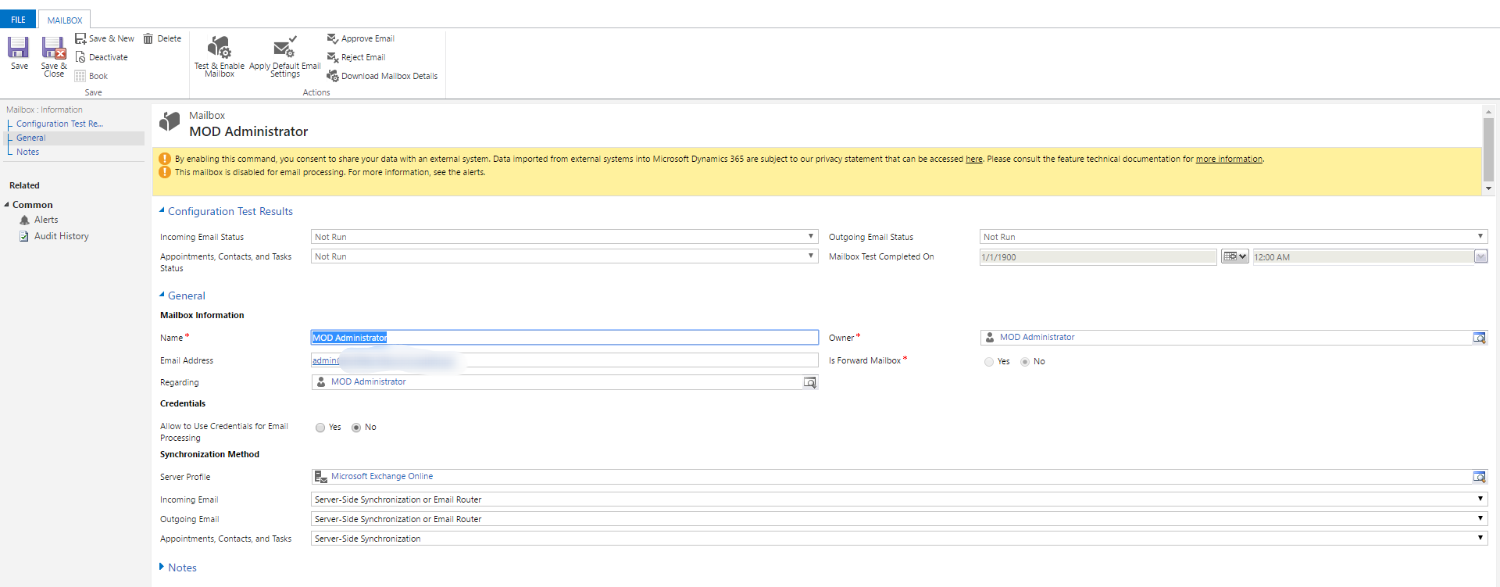Click the mailbox Name input field
1500x587 pixels.
565,338
